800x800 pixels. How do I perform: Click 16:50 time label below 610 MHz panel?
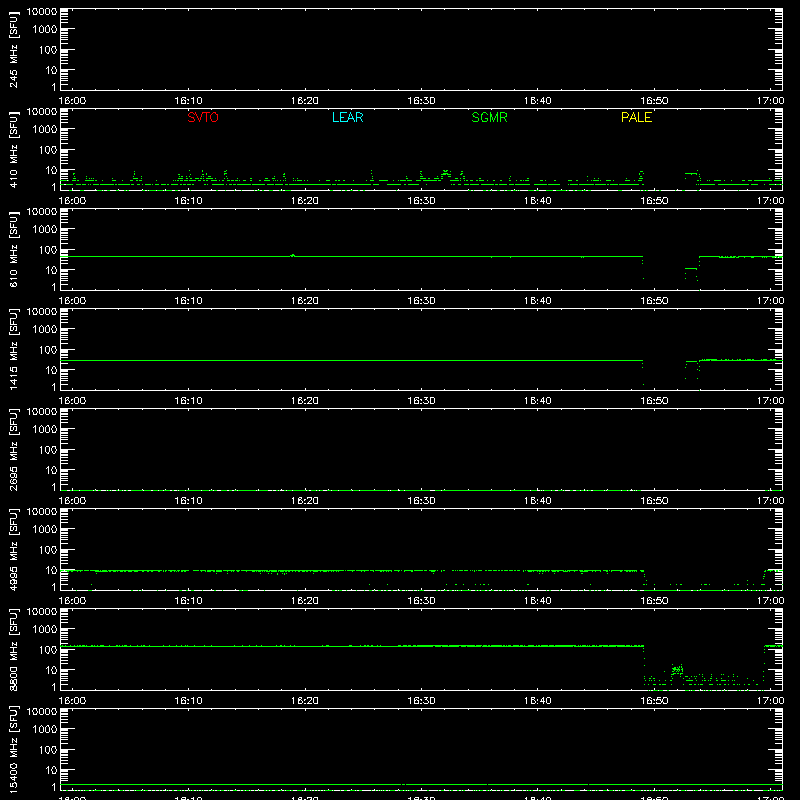(654, 301)
